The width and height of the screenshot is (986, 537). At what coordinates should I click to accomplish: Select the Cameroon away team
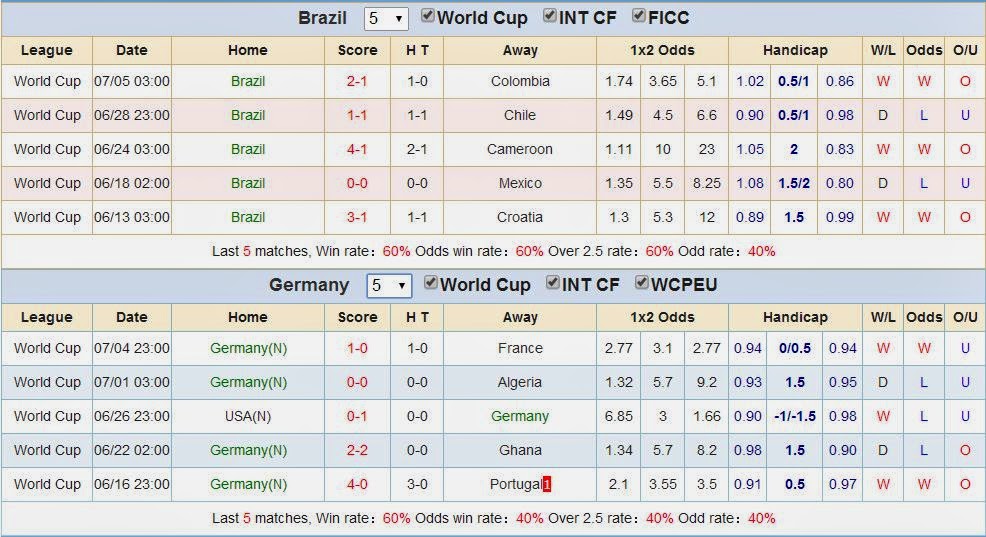[520, 149]
